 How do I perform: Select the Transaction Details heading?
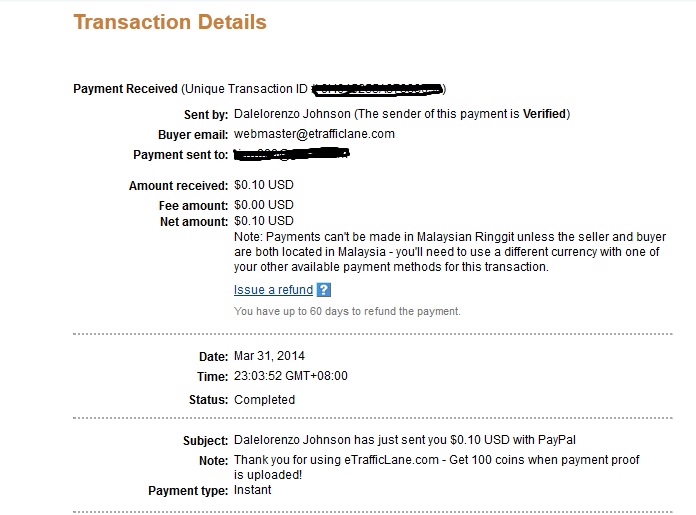point(170,22)
